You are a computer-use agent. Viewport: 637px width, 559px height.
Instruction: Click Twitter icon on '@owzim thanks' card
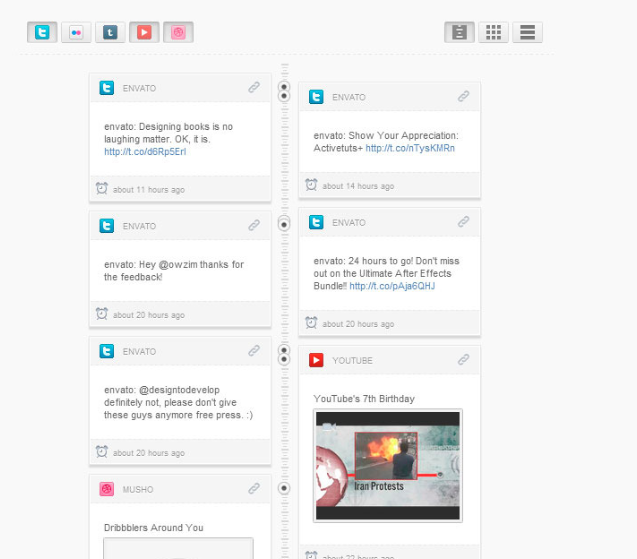click(x=107, y=225)
